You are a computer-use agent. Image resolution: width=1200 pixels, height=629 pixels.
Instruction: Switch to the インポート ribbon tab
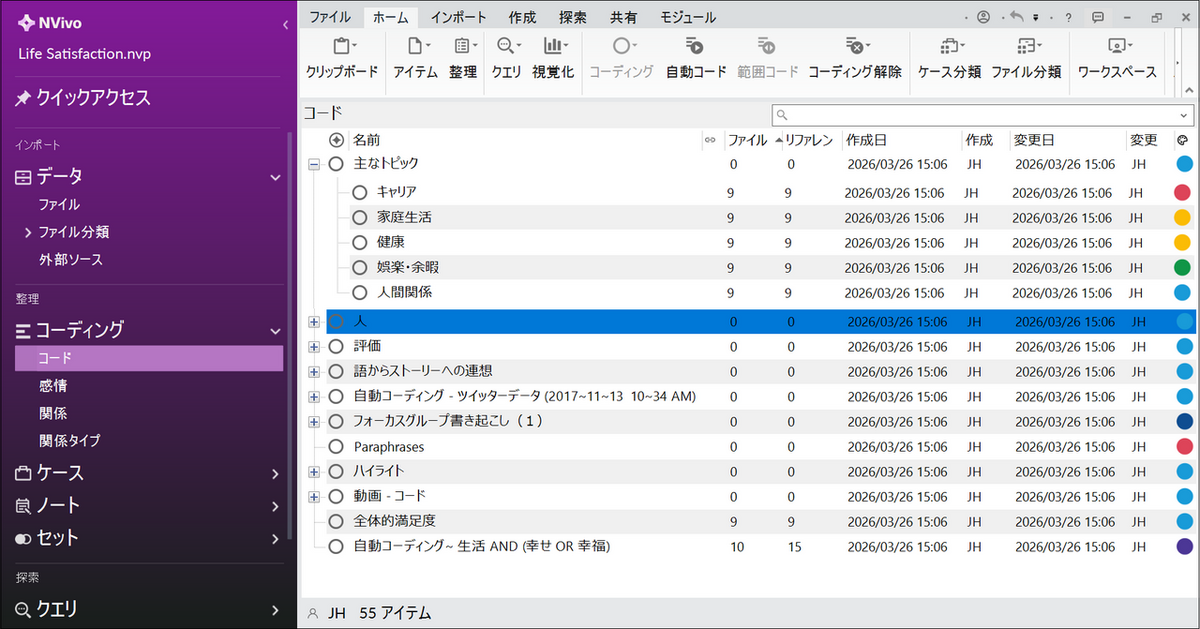point(458,17)
